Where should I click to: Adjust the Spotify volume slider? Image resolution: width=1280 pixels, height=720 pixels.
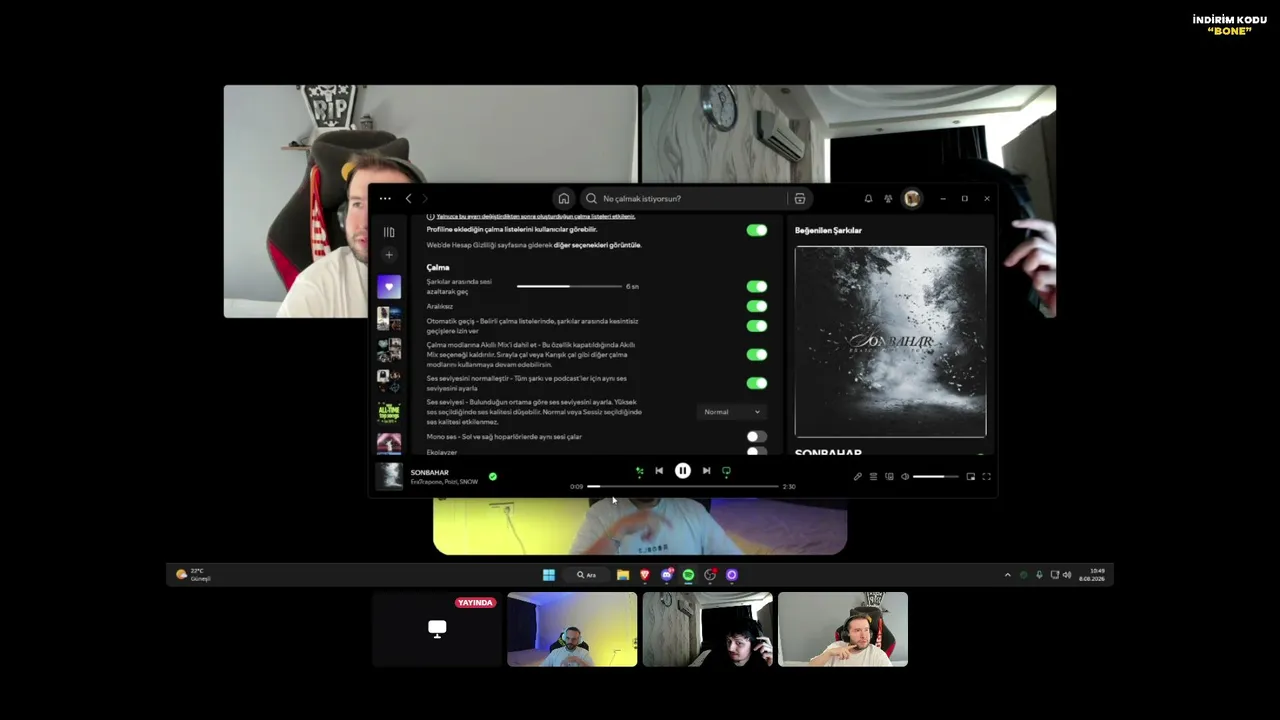(x=936, y=477)
